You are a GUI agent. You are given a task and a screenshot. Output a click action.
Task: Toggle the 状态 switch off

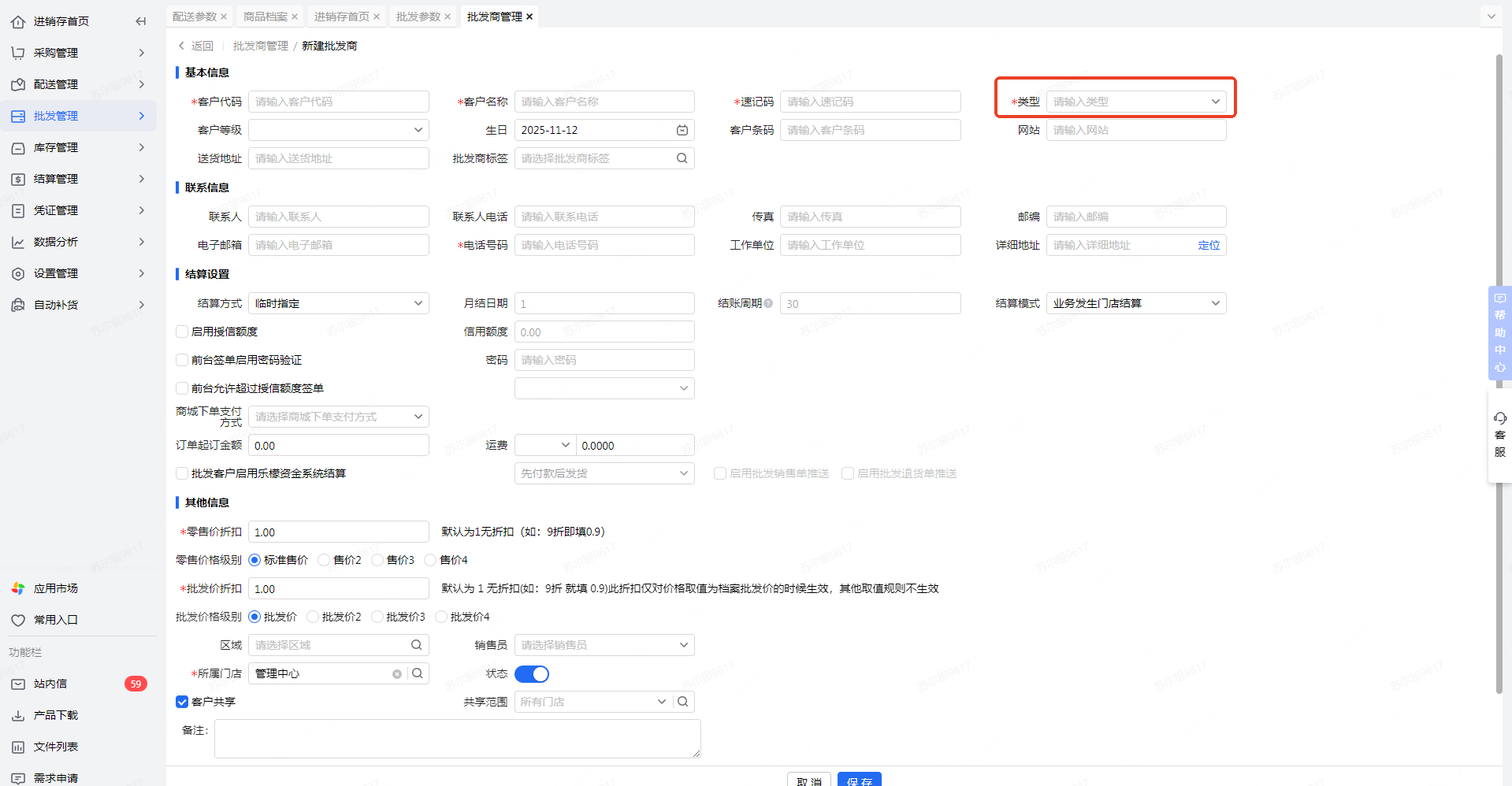coord(532,674)
